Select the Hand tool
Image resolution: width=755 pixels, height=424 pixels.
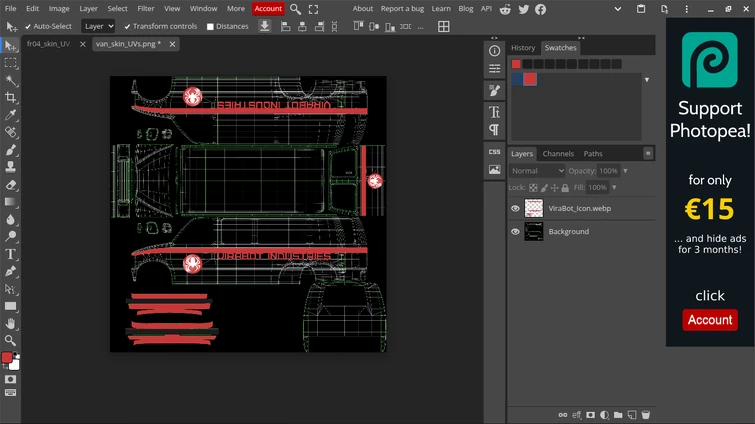click(11, 323)
